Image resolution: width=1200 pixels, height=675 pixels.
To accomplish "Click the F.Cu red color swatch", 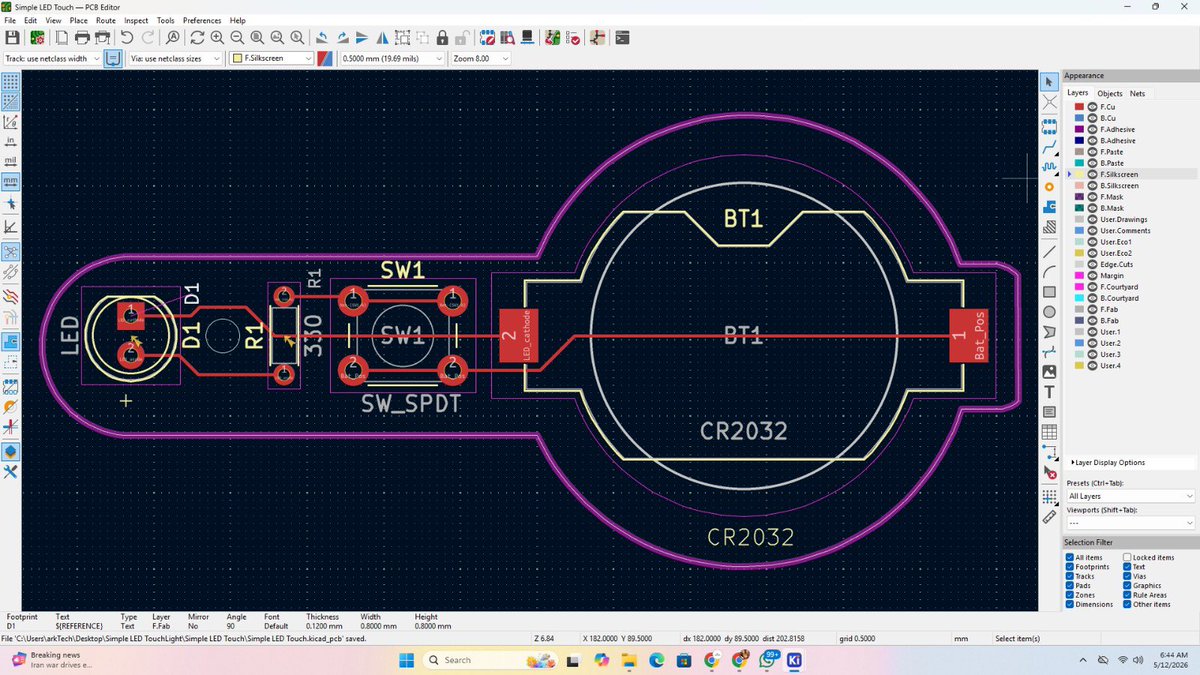I will click(1080, 107).
